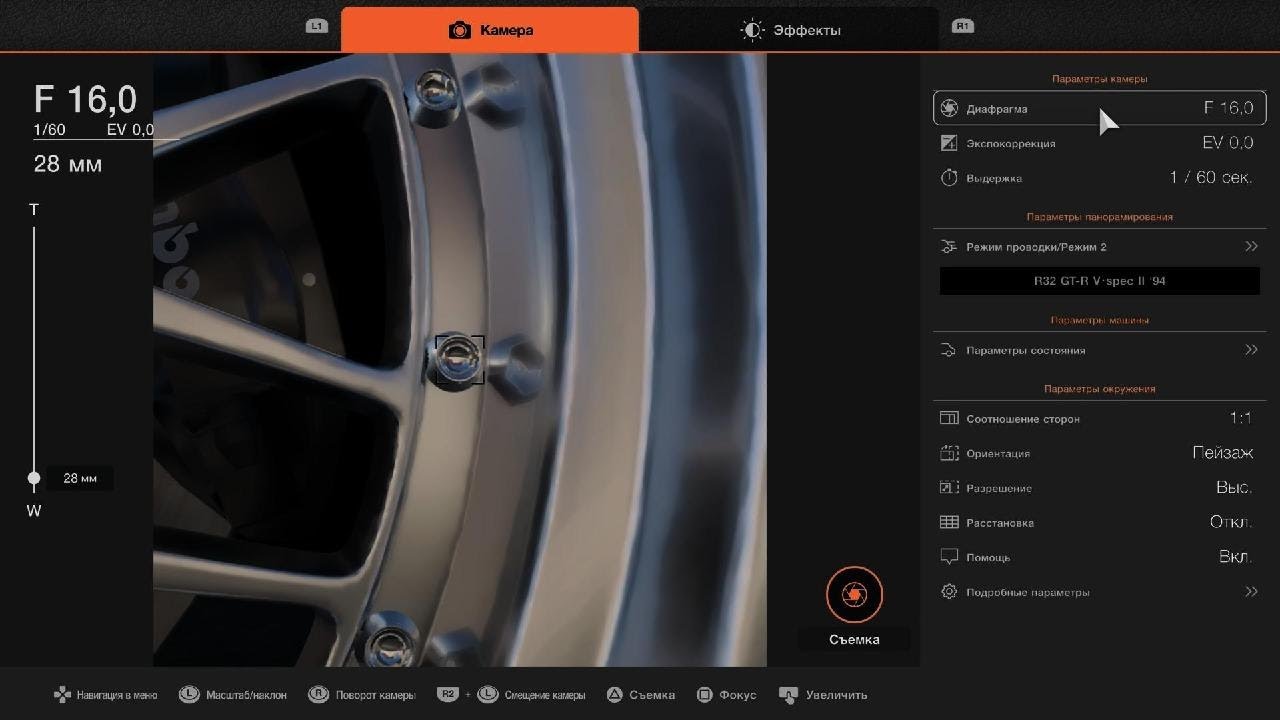Switch to the Камера tab

coord(490,29)
